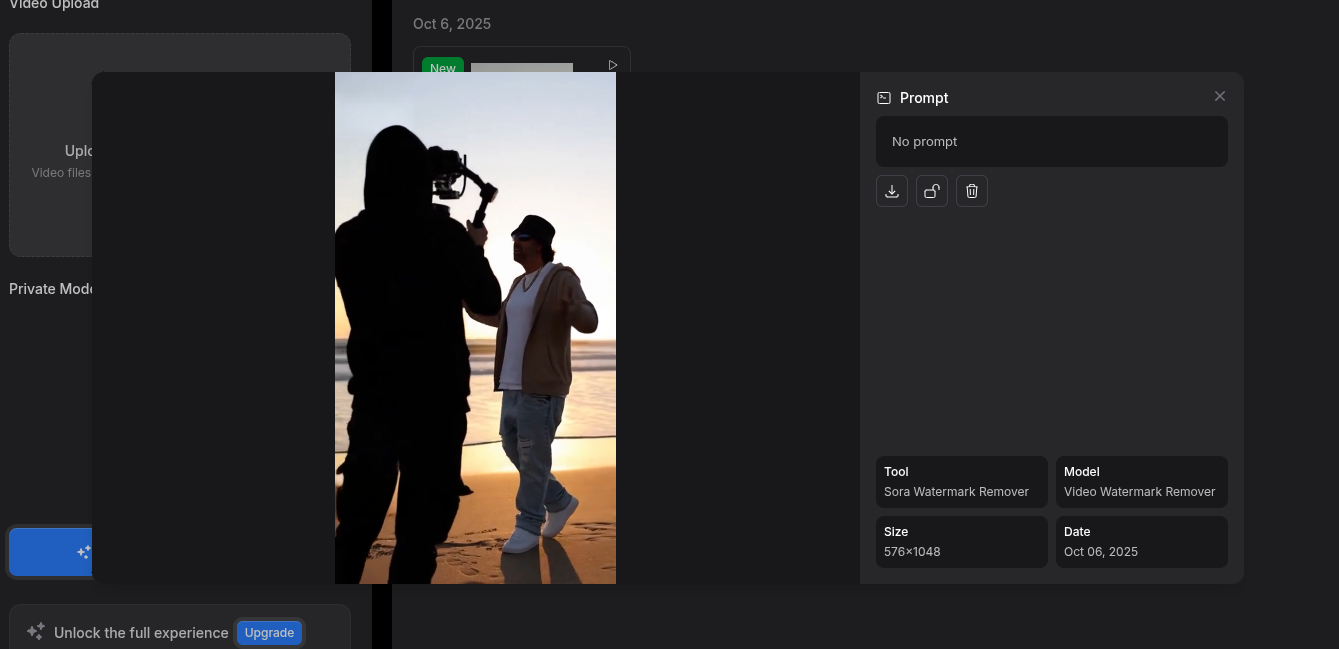Close the Prompt details panel
Image resolution: width=1339 pixels, height=649 pixels.
pyautogui.click(x=1219, y=96)
